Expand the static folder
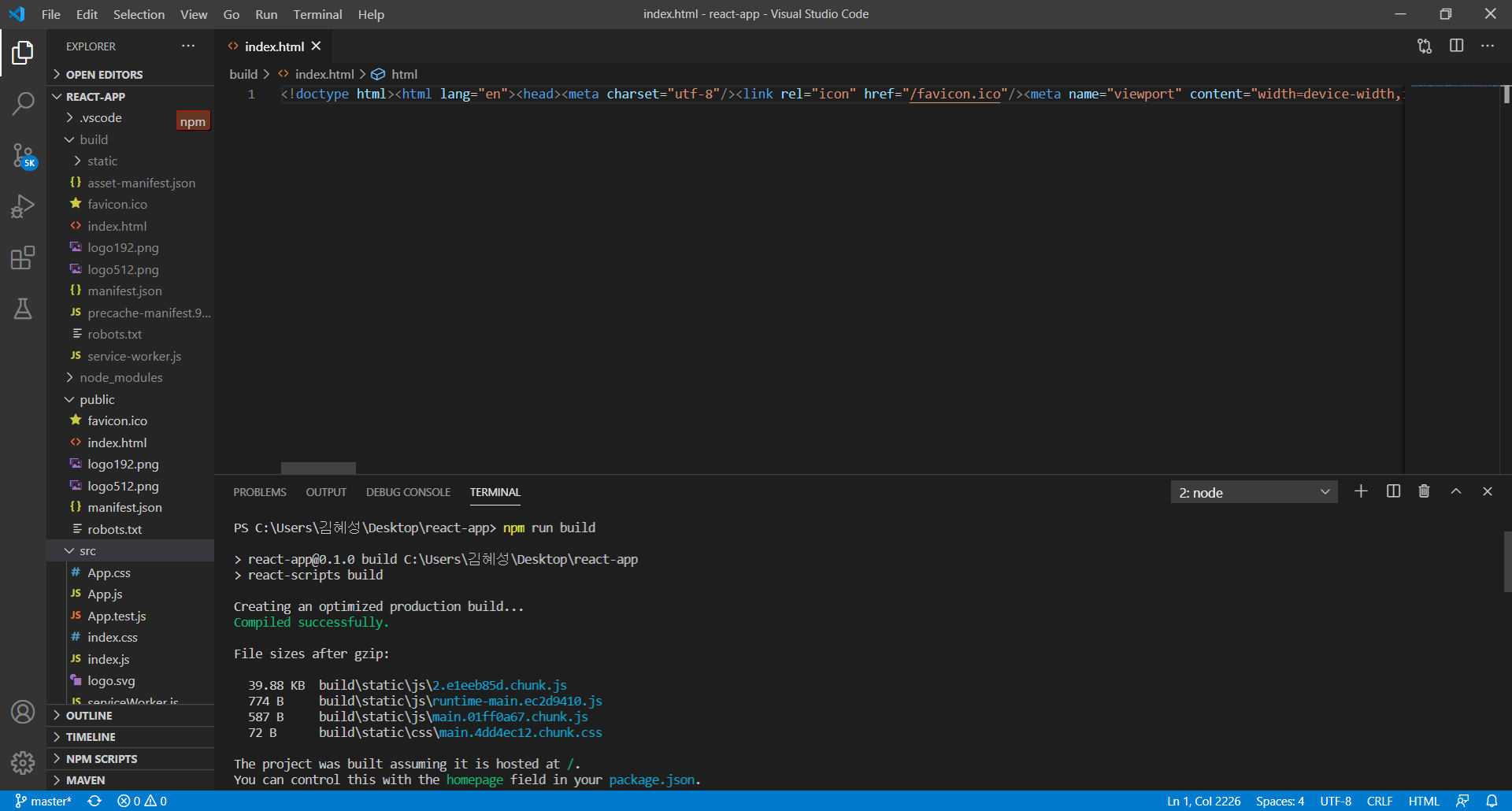This screenshot has width=1512, height=811. 131,161
